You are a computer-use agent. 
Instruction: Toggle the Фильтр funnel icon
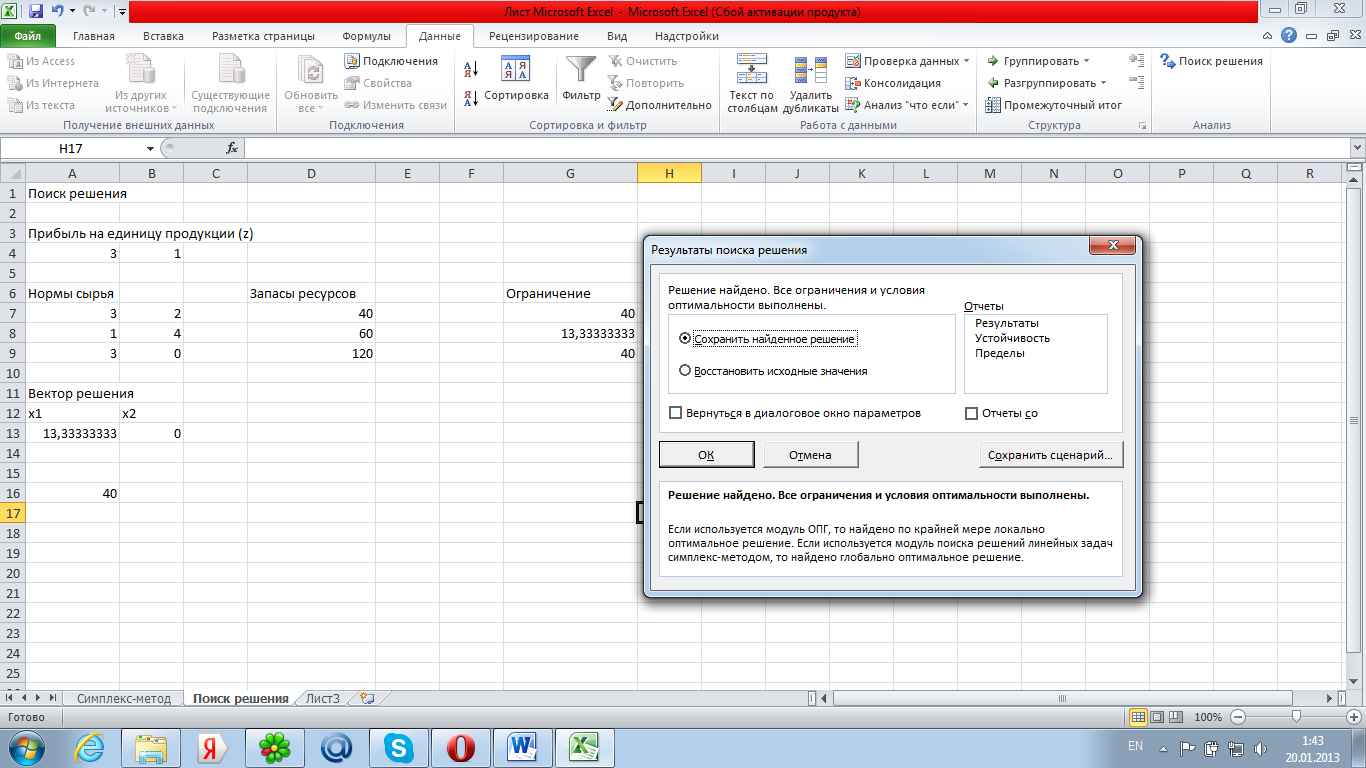tap(581, 69)
